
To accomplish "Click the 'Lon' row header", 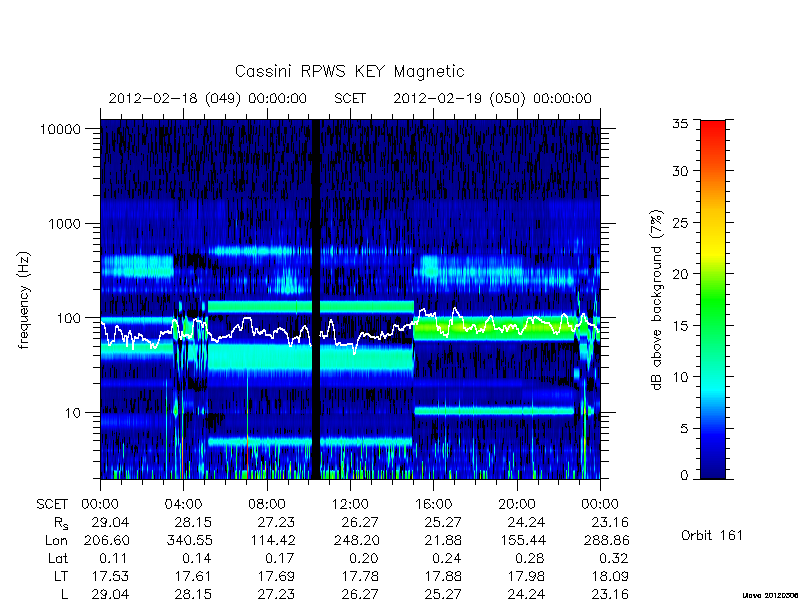I will click(x=56, y=541).
